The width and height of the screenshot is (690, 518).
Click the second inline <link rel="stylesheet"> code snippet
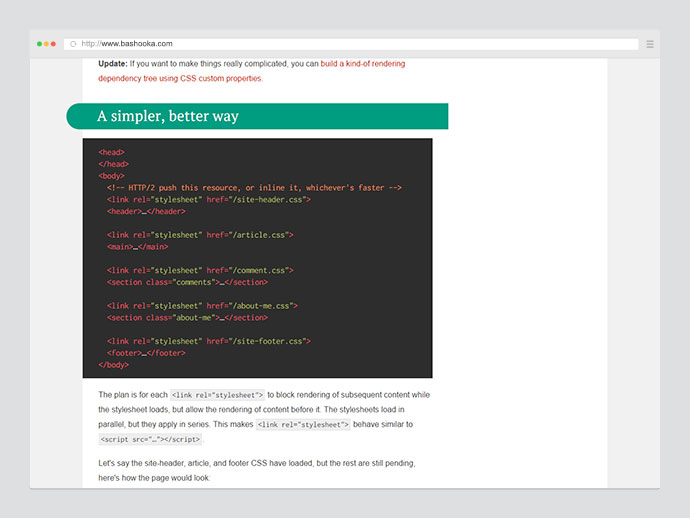pos(303,425)
